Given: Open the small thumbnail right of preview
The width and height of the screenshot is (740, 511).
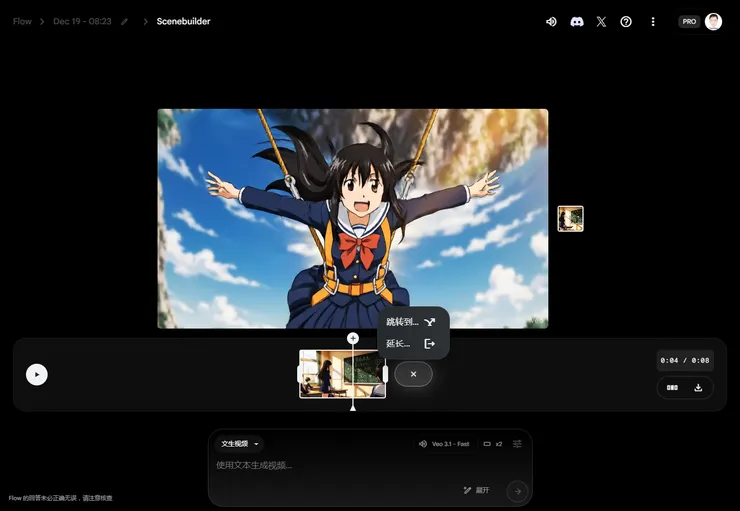Looking at the screenshot, I should (x=571, y=219).
